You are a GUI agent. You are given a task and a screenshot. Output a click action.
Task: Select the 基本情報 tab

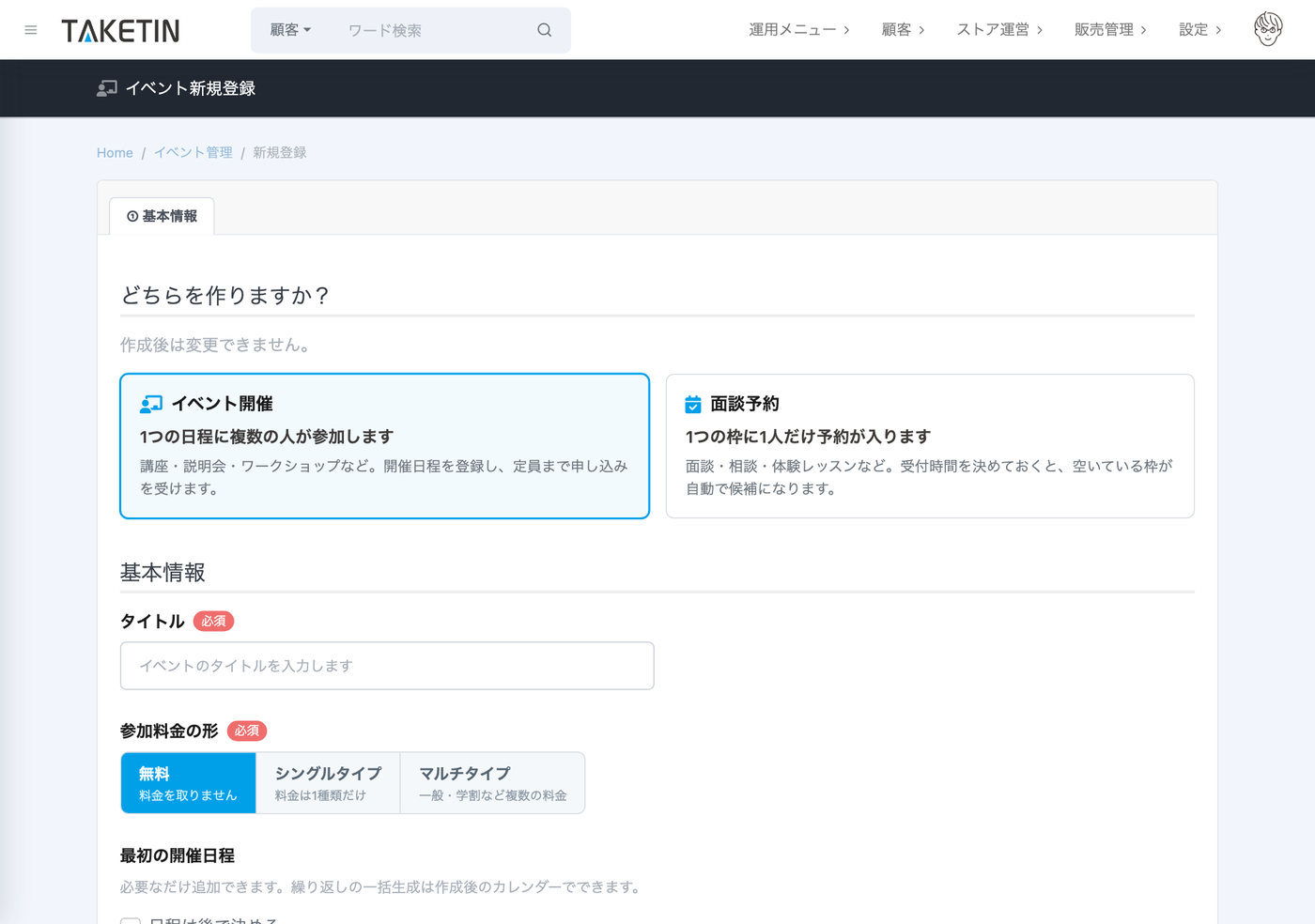tap(162, 216)
